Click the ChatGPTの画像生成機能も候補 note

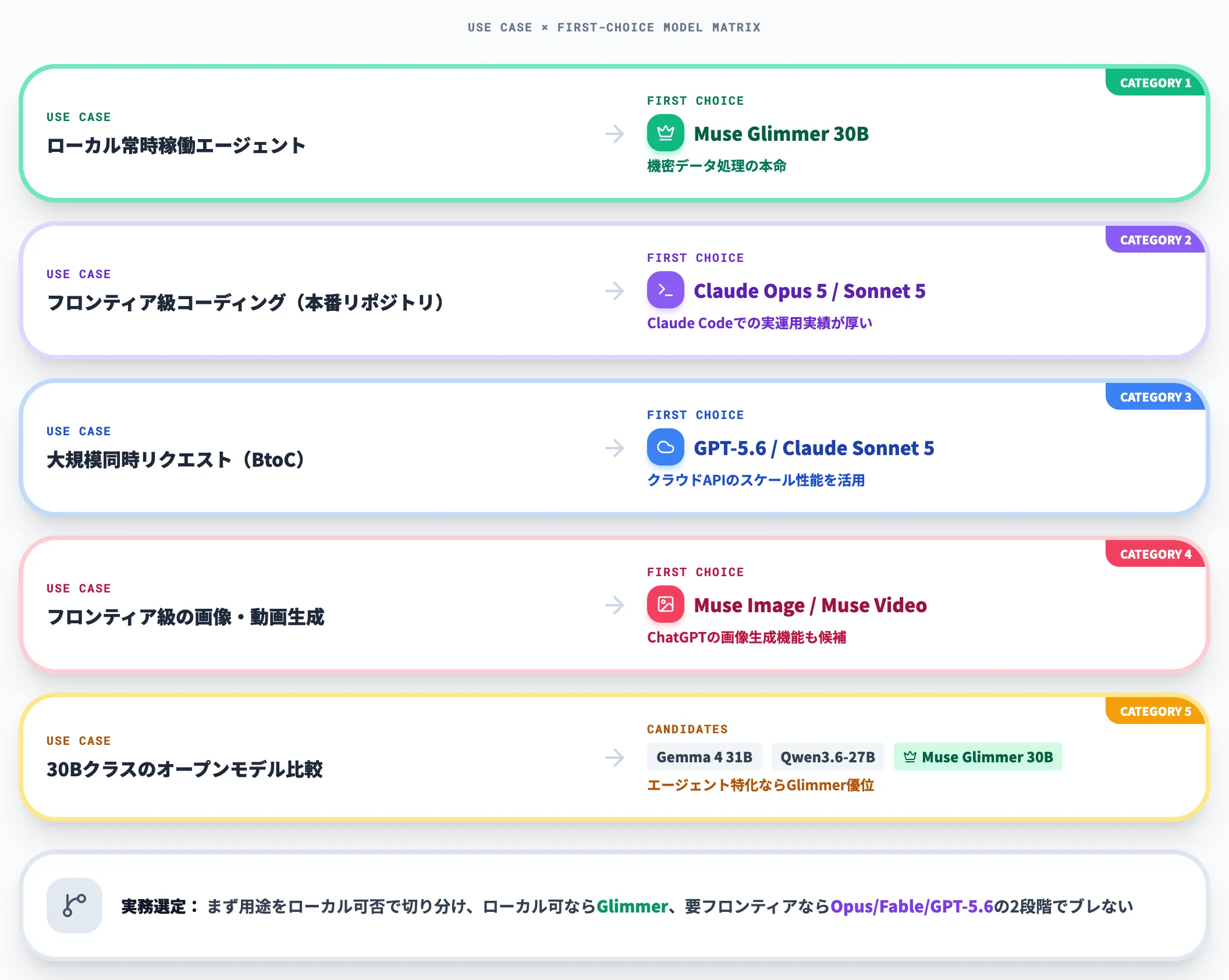[x=747, y=637]
